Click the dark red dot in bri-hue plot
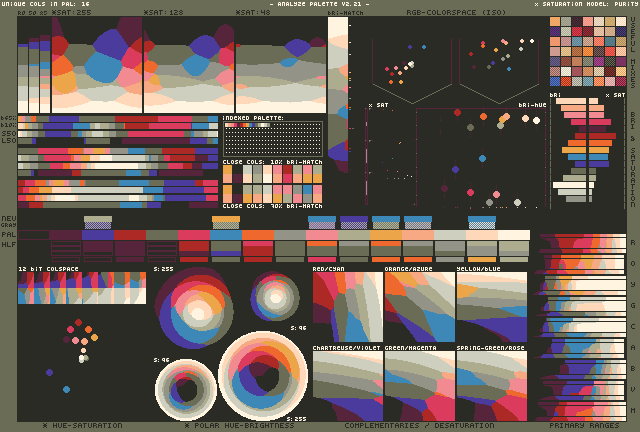 (458, 112)
